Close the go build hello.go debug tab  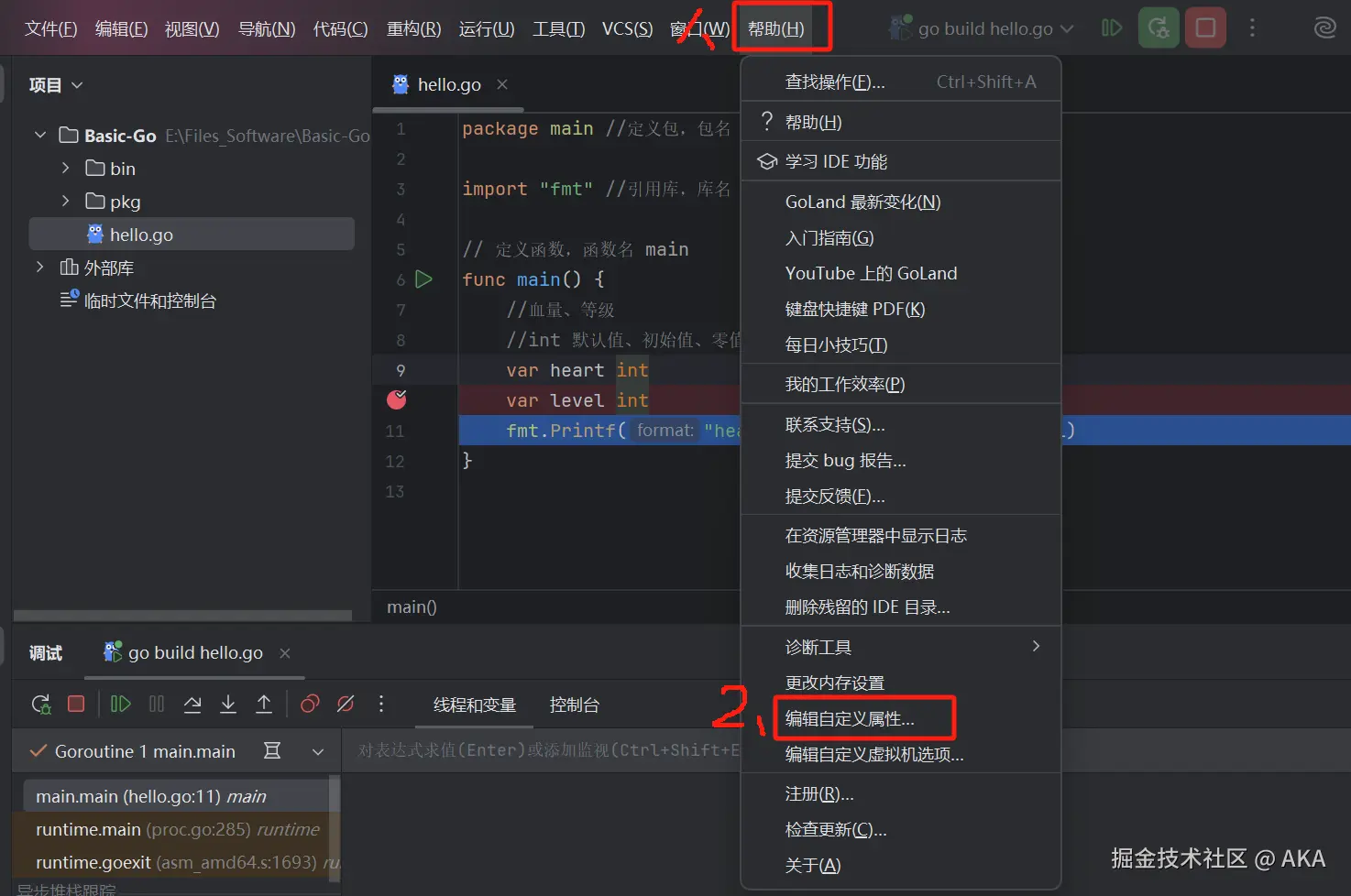point(285,653)
